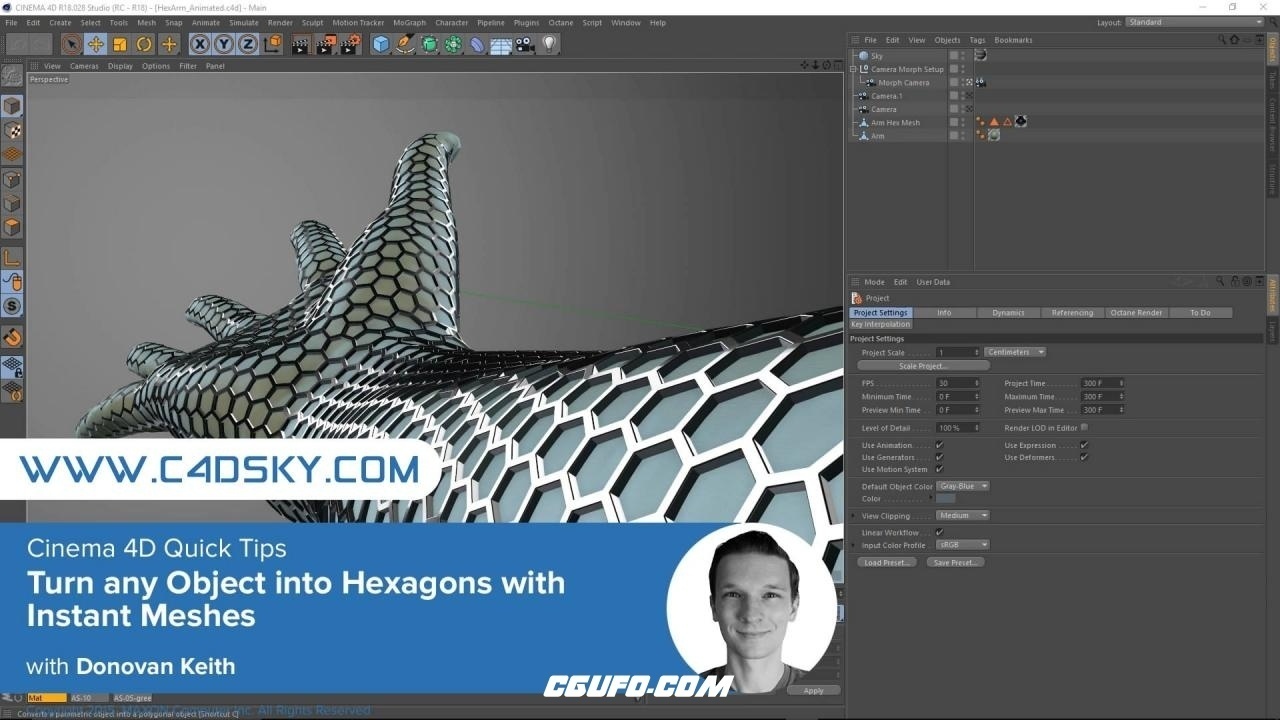Toggle the Y axis lock
This screenshot has width=1280, height=720.
coord(224,44)
